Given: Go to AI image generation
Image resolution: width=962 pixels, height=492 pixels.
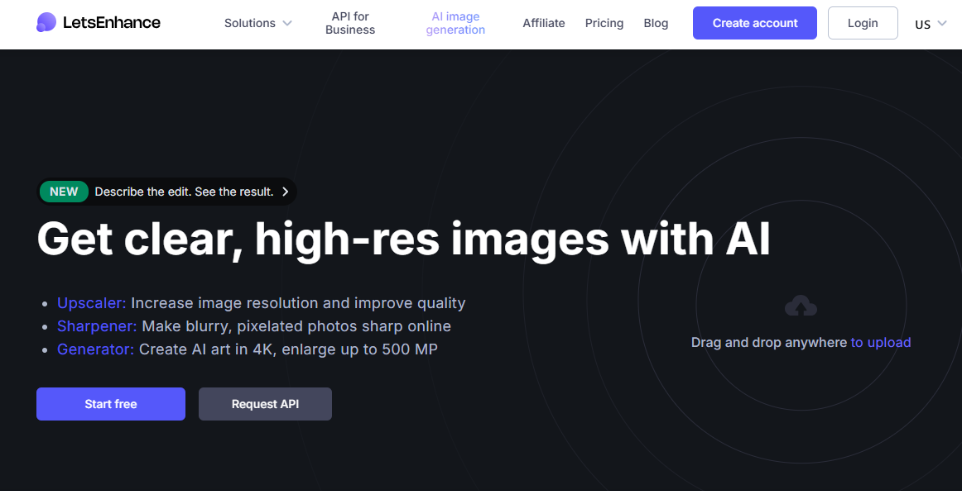Looking at the screenshot, I should point(455,23).
